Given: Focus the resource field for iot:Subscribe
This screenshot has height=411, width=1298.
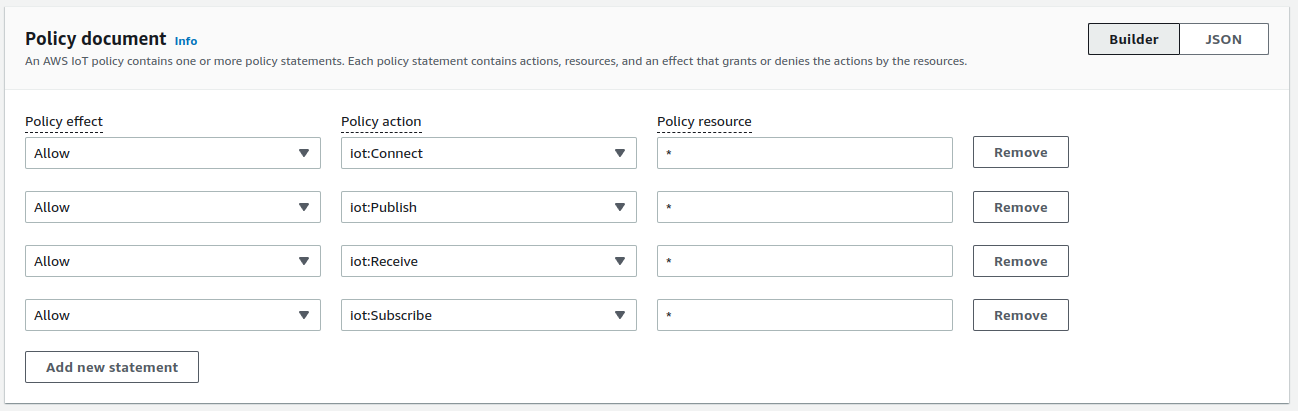Looking at the screenshot, I should pyautogui.click(x=804, y=315).
